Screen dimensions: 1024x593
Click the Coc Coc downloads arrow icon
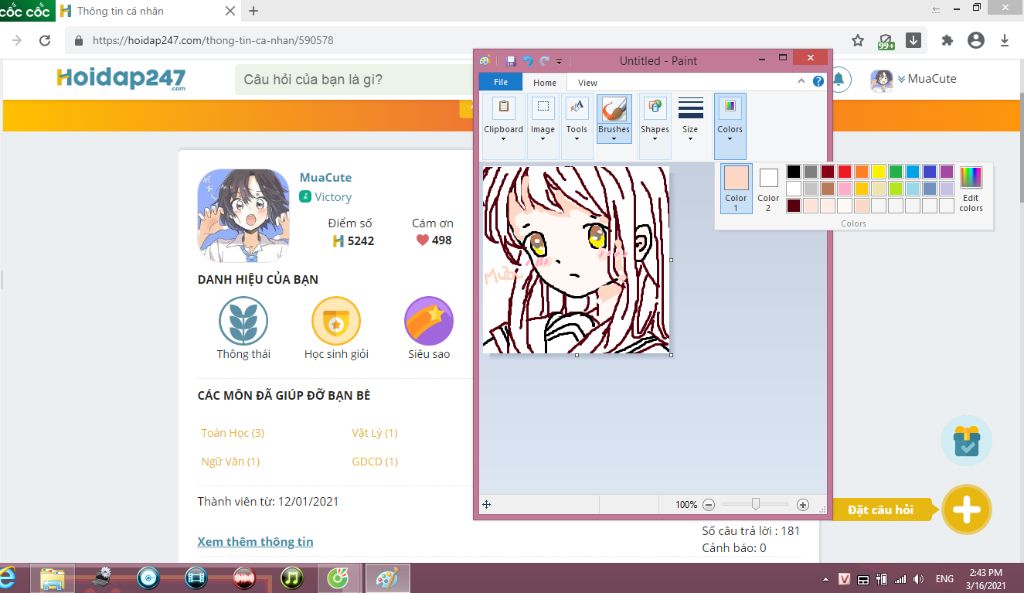point(1004,40)
